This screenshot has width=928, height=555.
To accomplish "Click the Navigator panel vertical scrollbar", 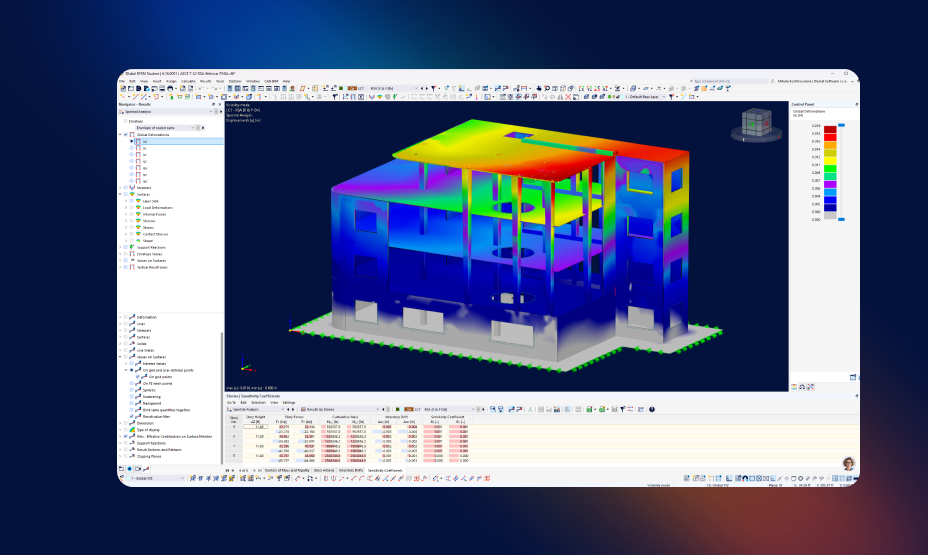I will tap(222, 396).
